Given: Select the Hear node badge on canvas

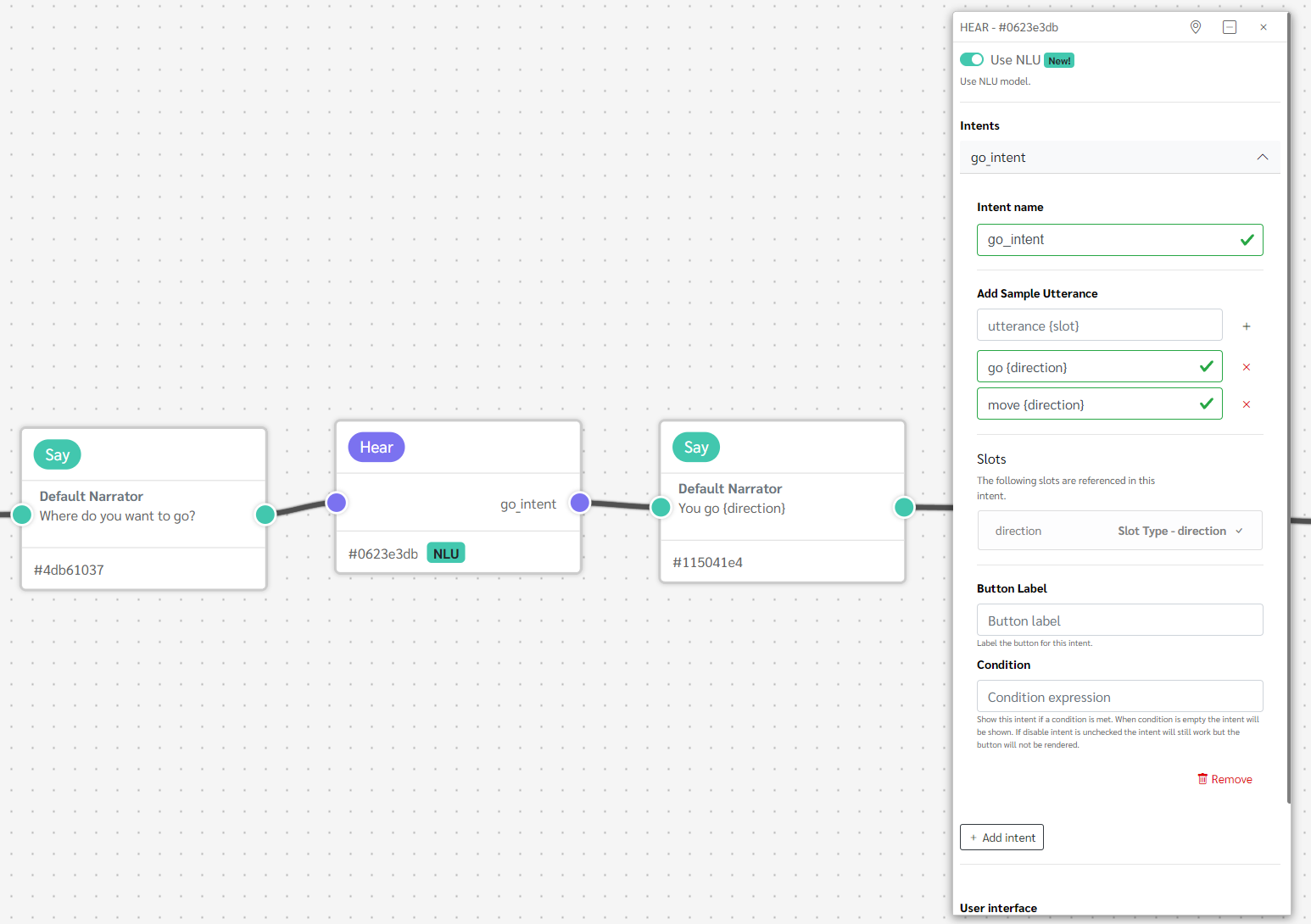Looking at the screenshot, I should (x=377, y=447).
